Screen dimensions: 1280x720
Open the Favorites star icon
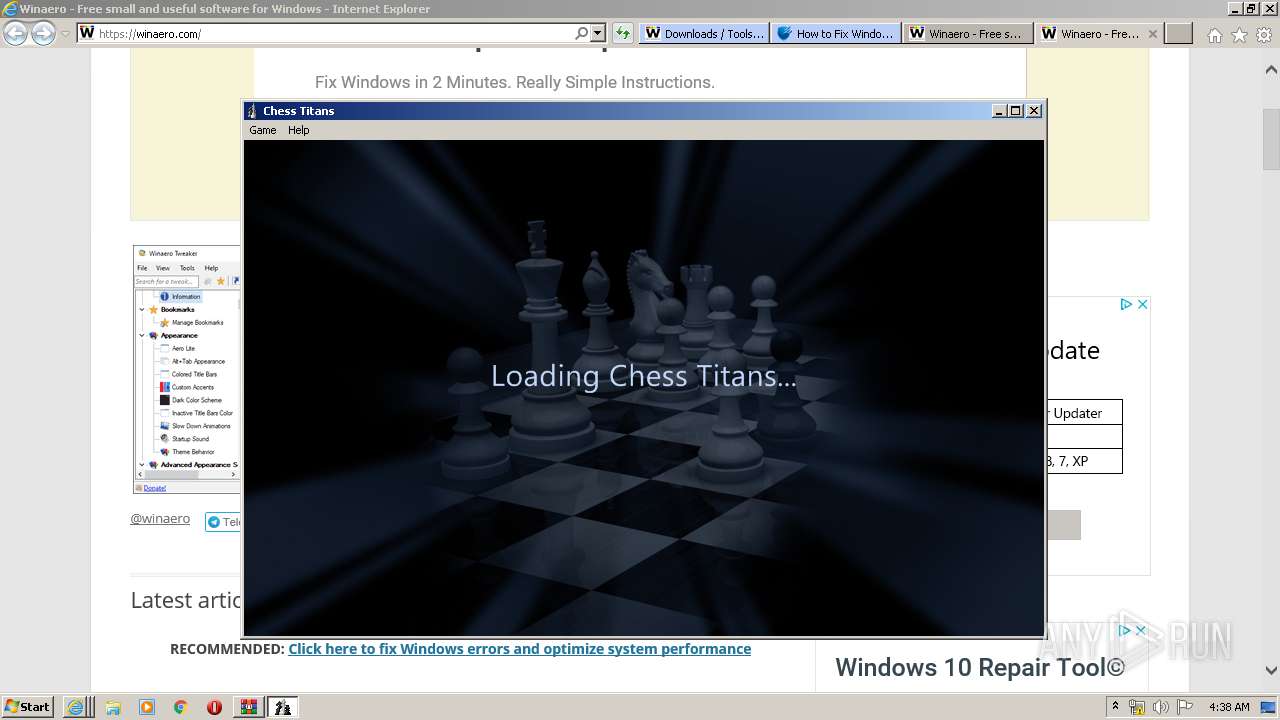[x=1239, y=35]
